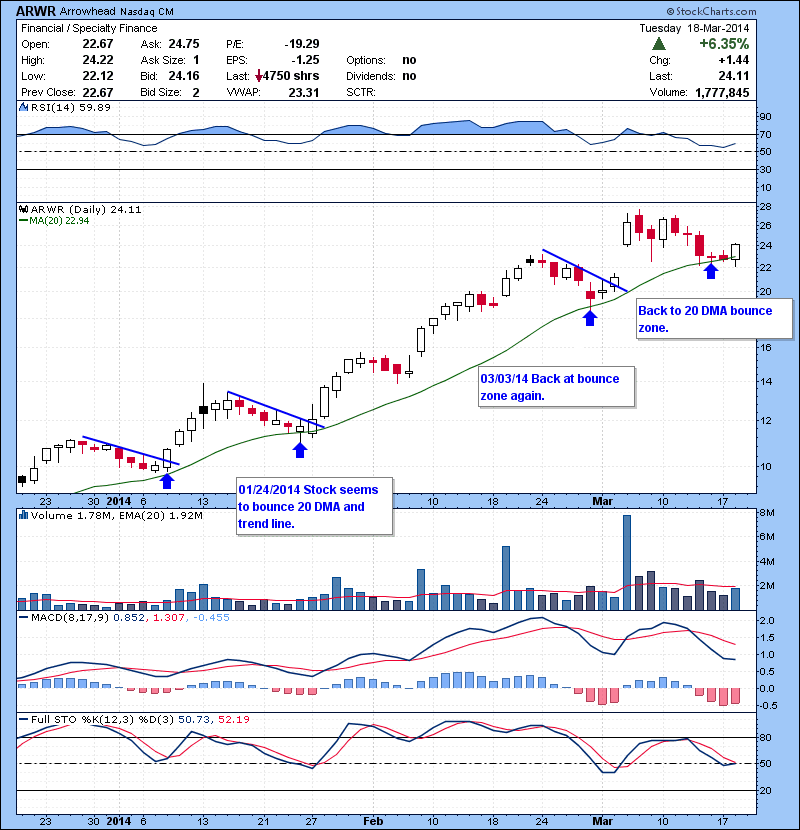Click the Dividends value no
The image size is (800, 830).
click(409, 76)
